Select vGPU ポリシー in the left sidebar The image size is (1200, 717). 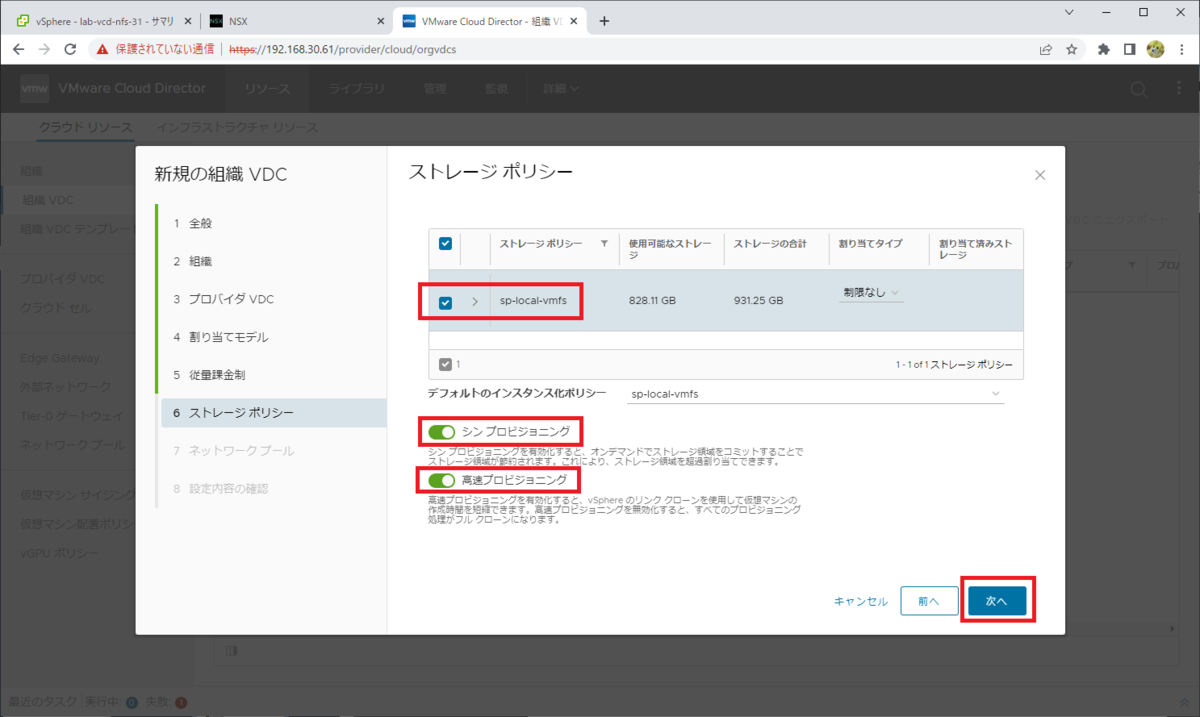tap(59, 553)
